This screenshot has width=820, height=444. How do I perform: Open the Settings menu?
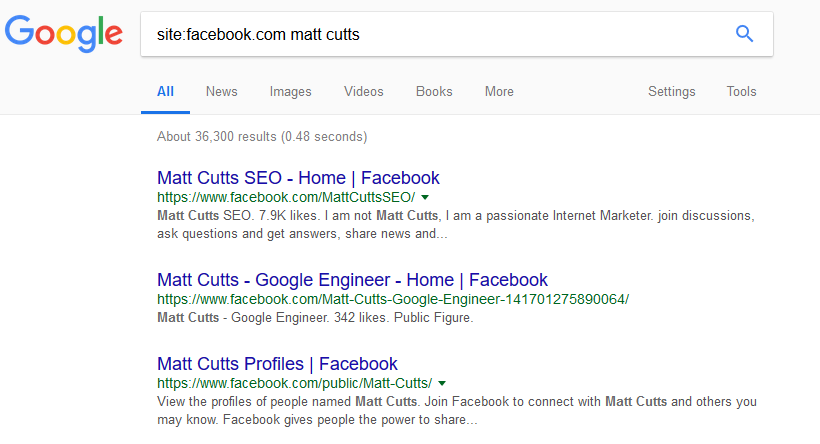(671, 92)
